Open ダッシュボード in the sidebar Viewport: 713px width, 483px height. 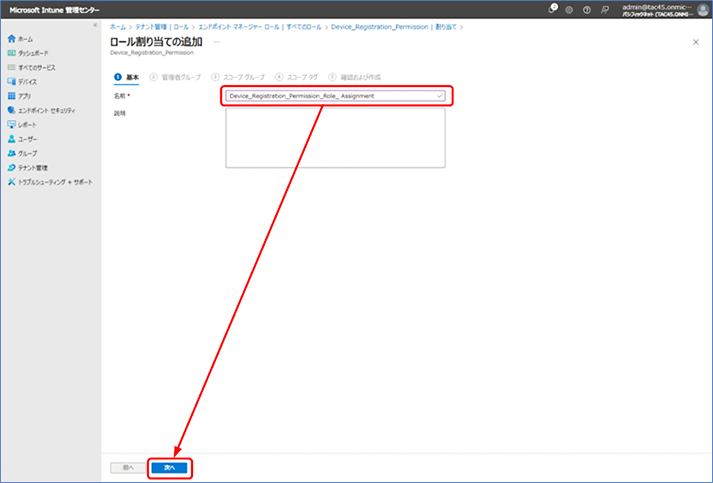pyautogui.click(x=28, y=53)
